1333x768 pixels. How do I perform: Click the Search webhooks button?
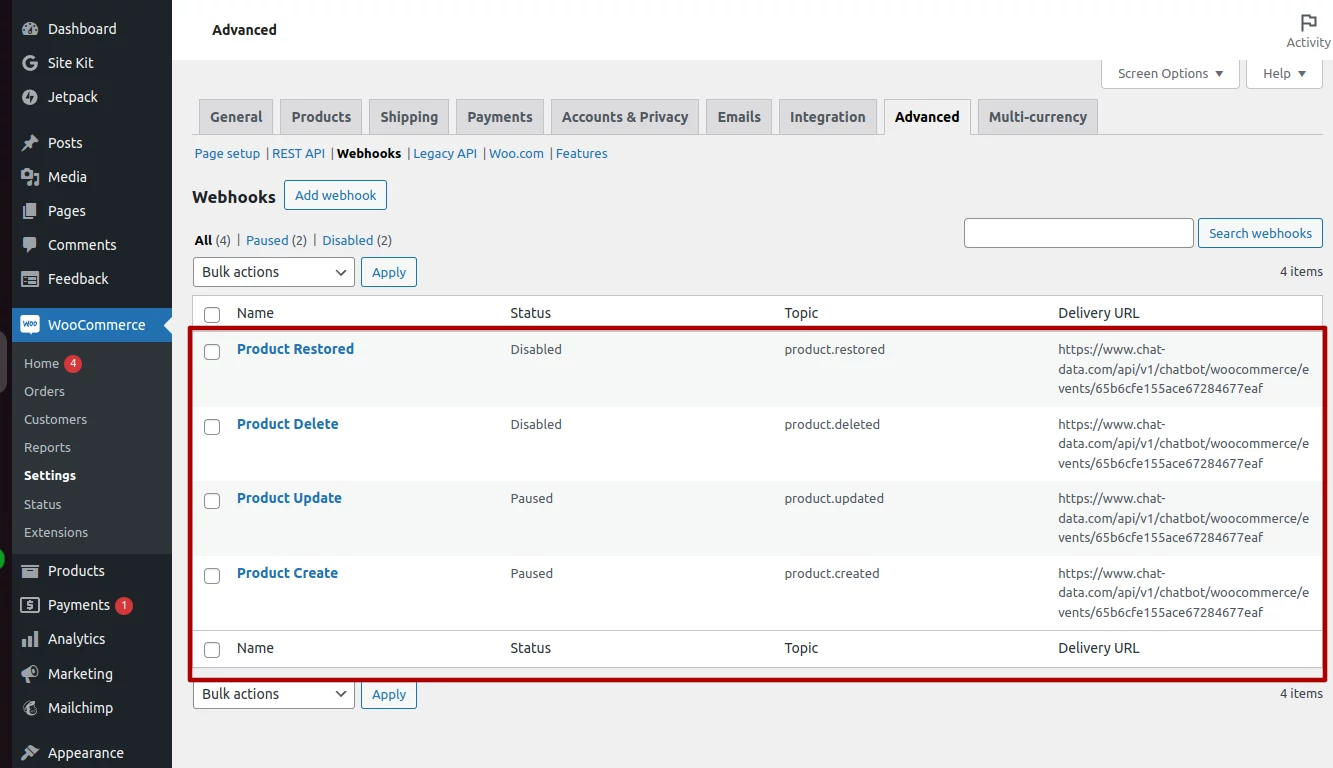1260,233
